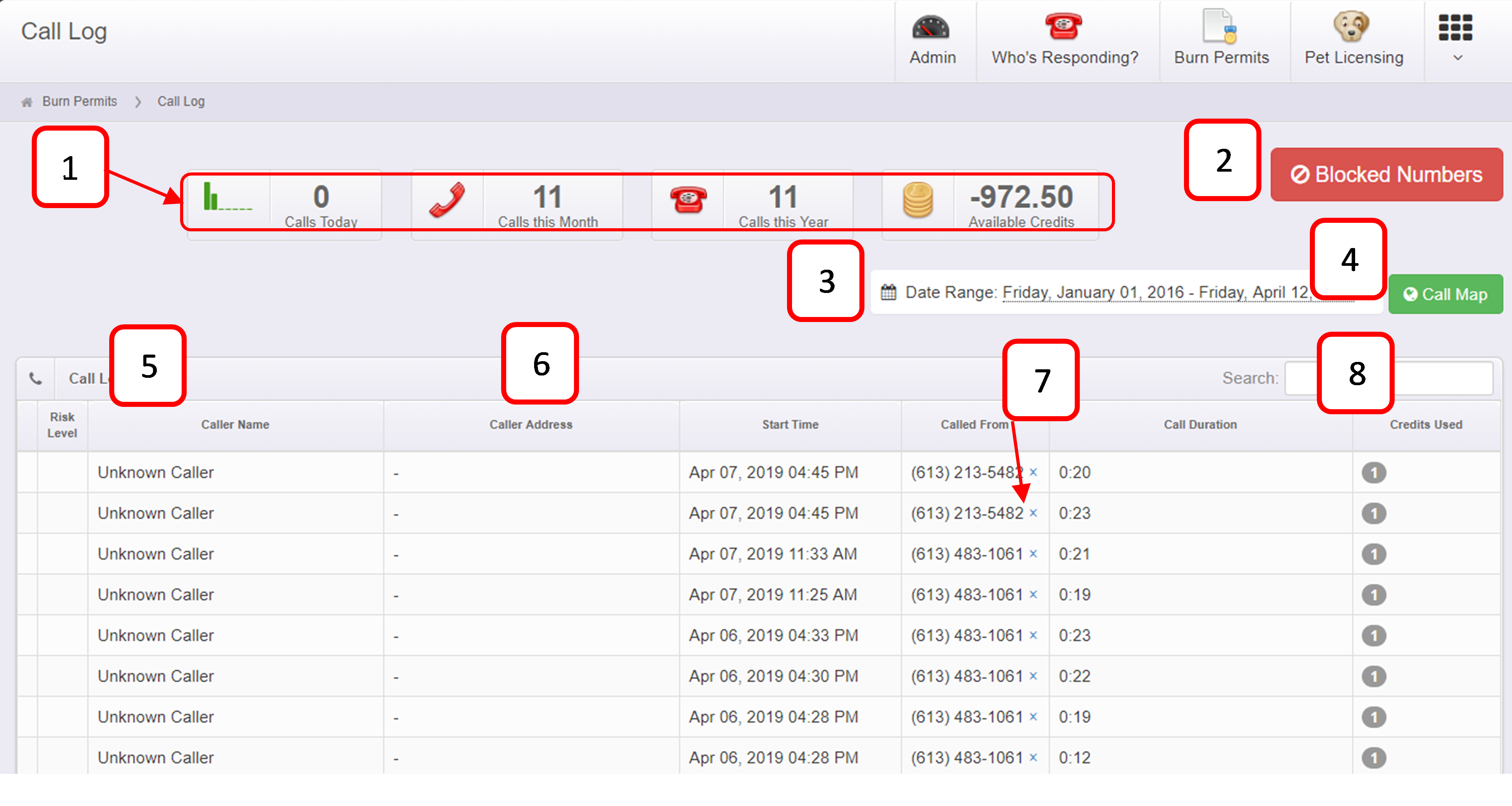
Task: Sort by Start Time column header
Action: [x=790, y=425]
